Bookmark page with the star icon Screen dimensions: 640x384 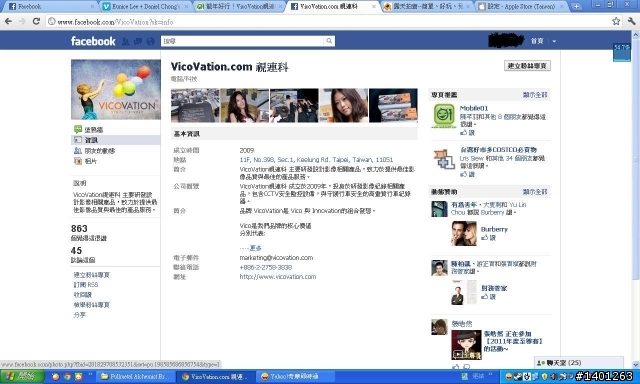[x=616, y=21]
